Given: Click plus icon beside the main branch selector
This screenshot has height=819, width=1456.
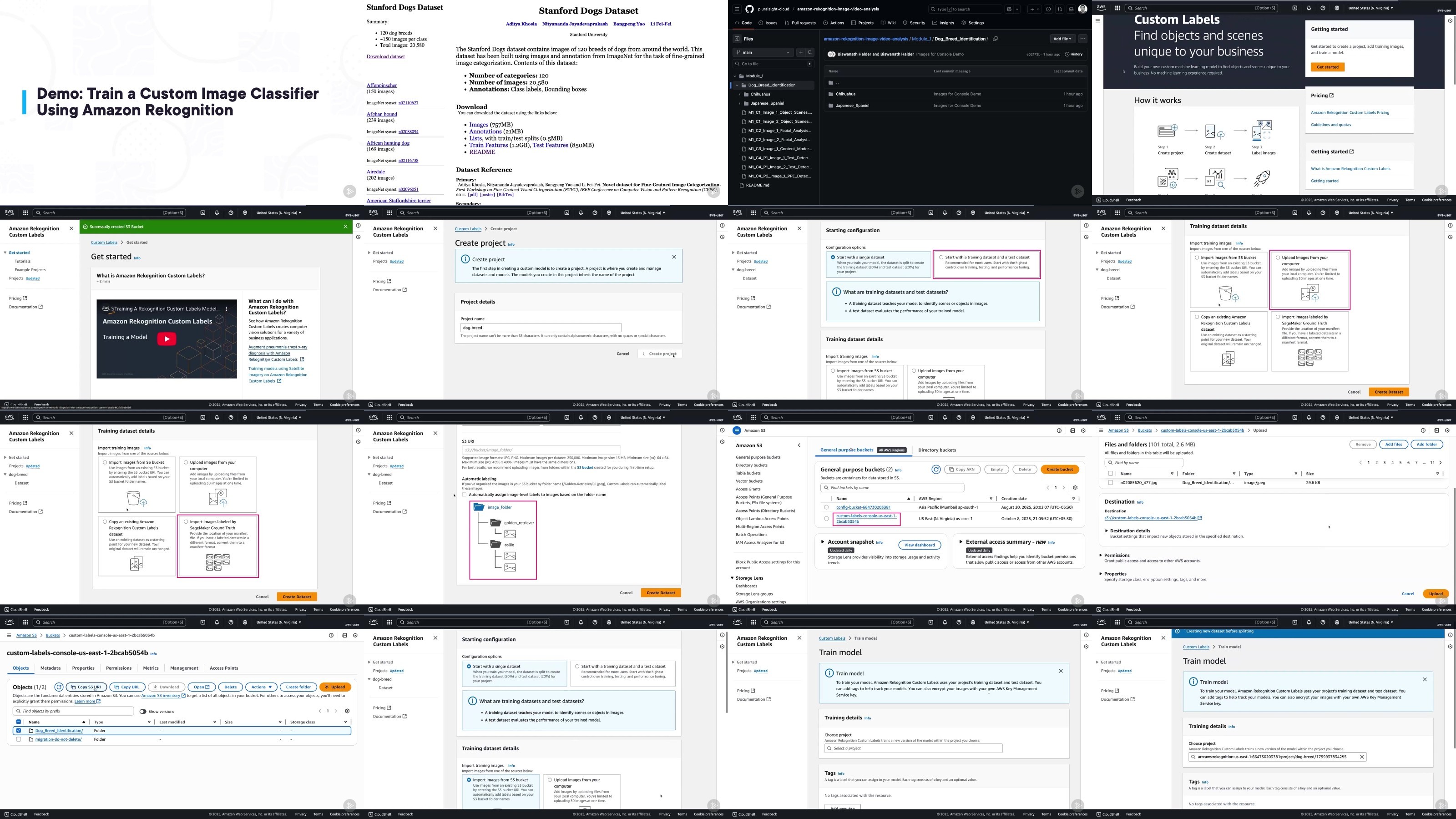Looking at the screenshot, I should [800, 53].
